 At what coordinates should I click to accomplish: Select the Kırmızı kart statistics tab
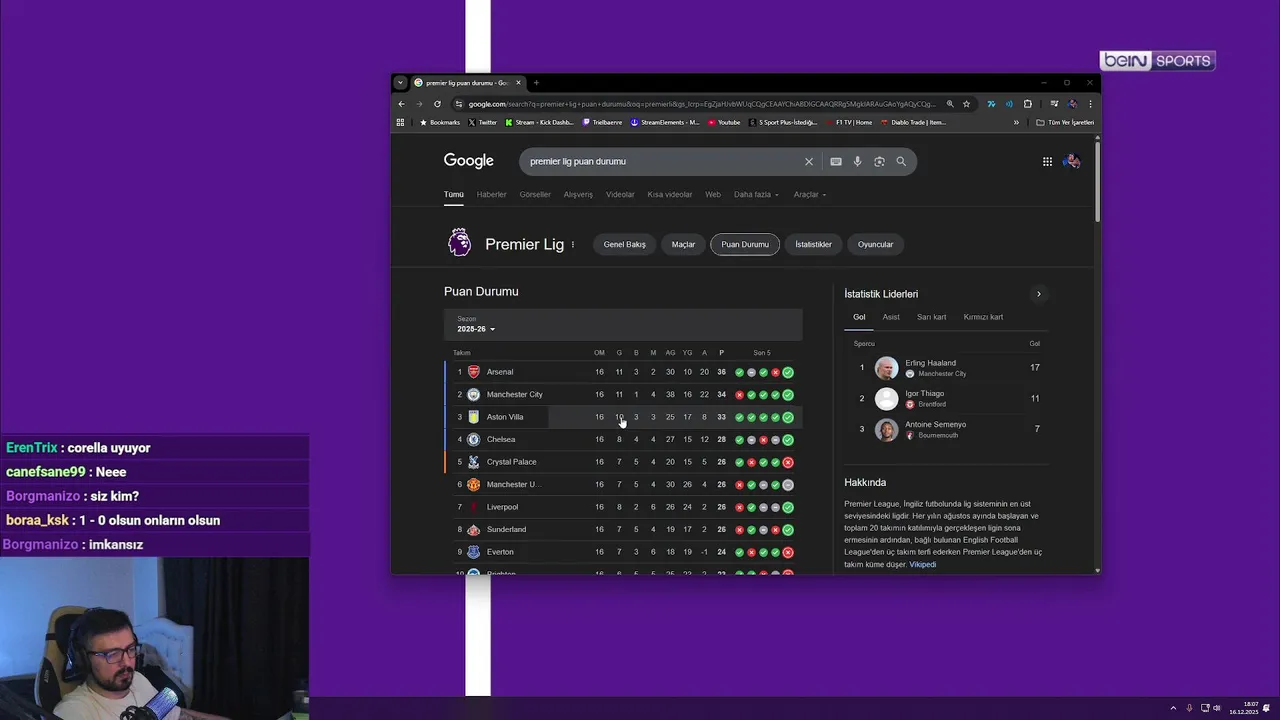(983, 317)
